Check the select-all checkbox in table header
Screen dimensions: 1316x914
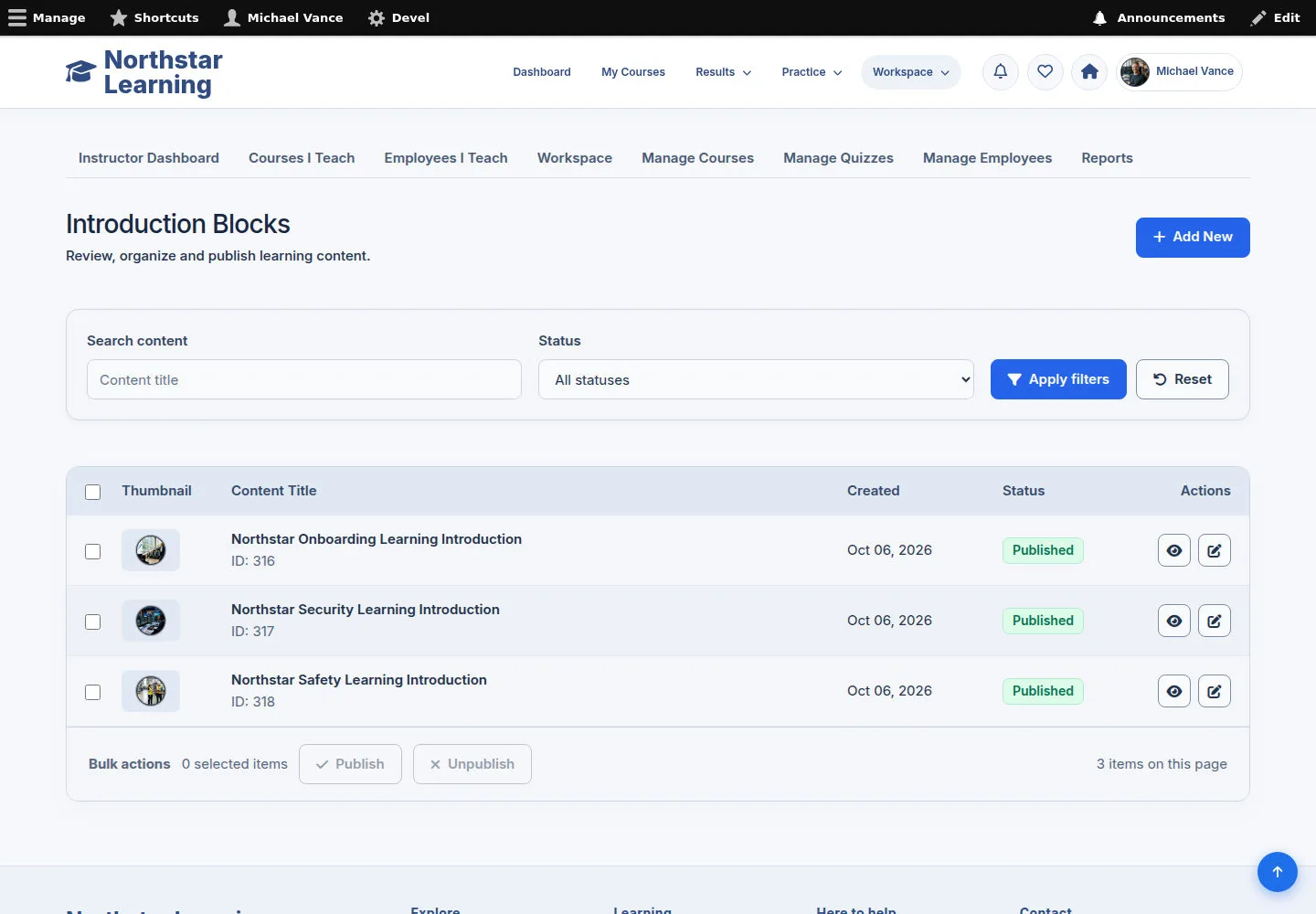tap(93, 492)
